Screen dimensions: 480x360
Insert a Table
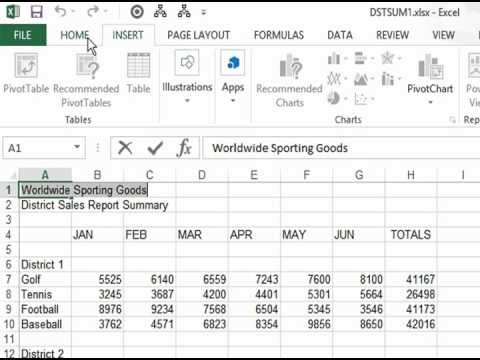pos(138,73)
